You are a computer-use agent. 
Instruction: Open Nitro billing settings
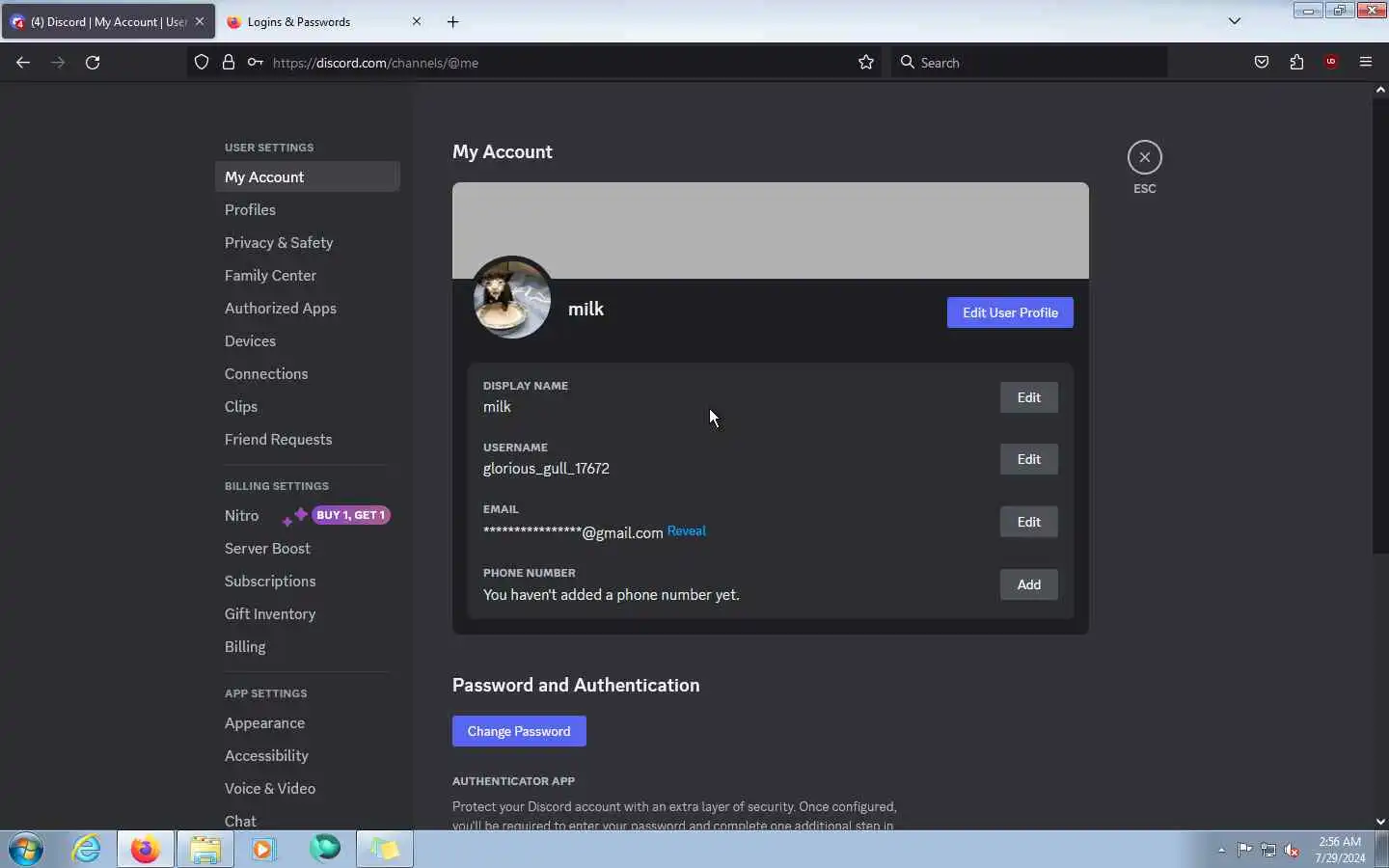307,515
